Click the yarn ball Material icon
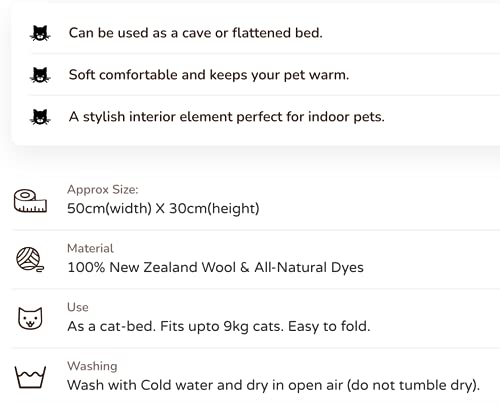Screen dimensions: 500x405 pyautogui.click(x=30, y=259)
